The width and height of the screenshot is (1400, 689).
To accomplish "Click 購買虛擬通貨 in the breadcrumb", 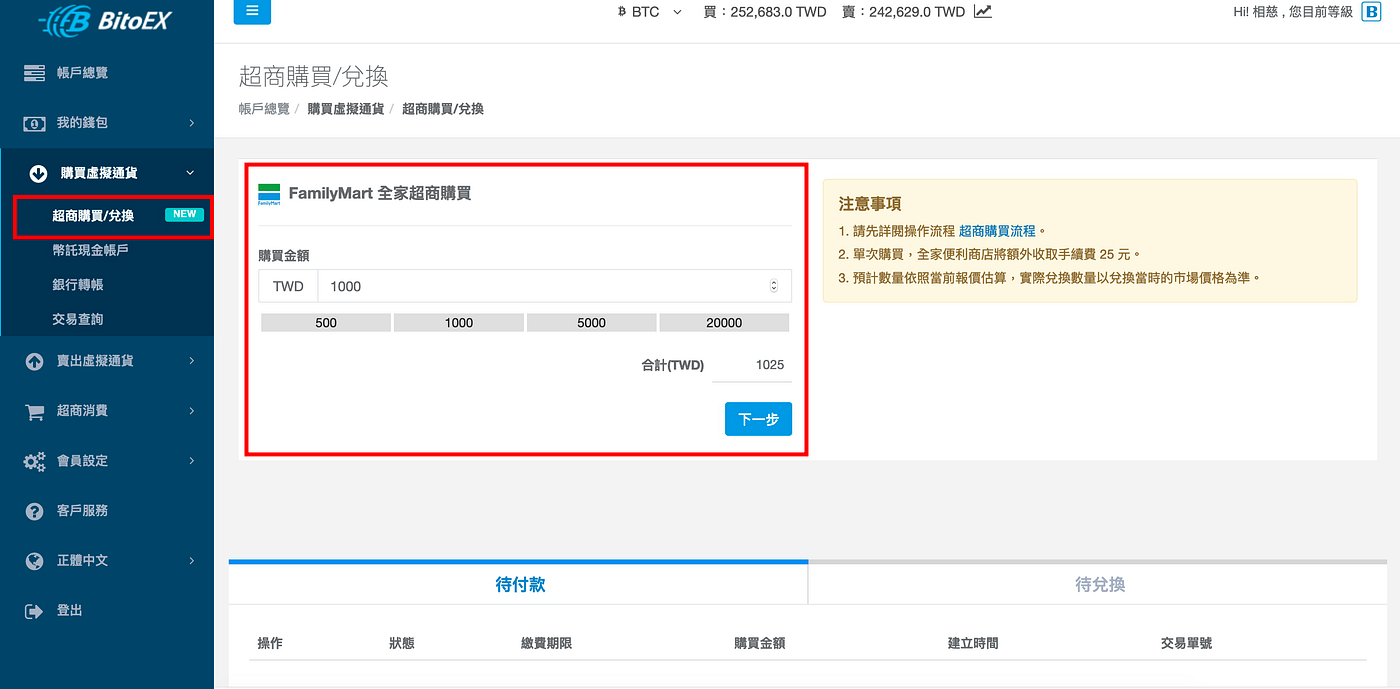I will (x=346, y=109).
